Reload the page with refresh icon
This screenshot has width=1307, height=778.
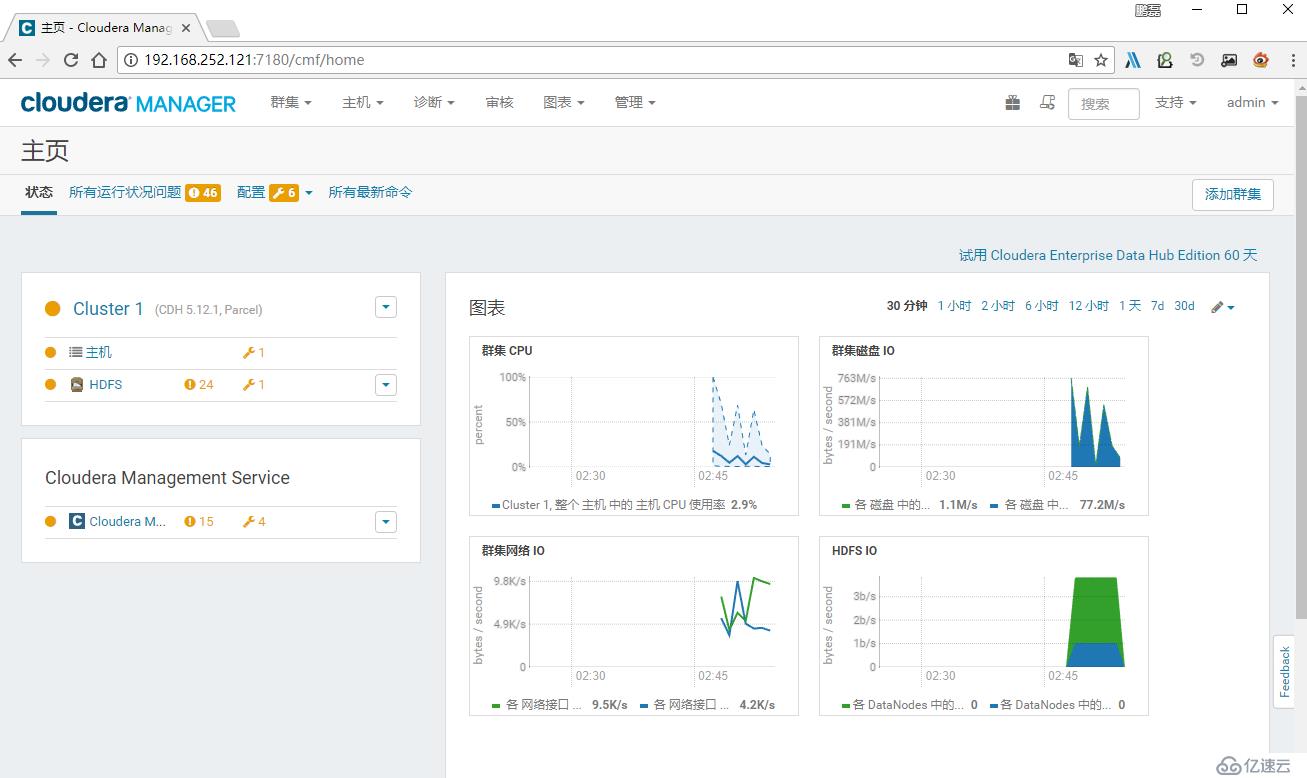click(x=71, y=60)
